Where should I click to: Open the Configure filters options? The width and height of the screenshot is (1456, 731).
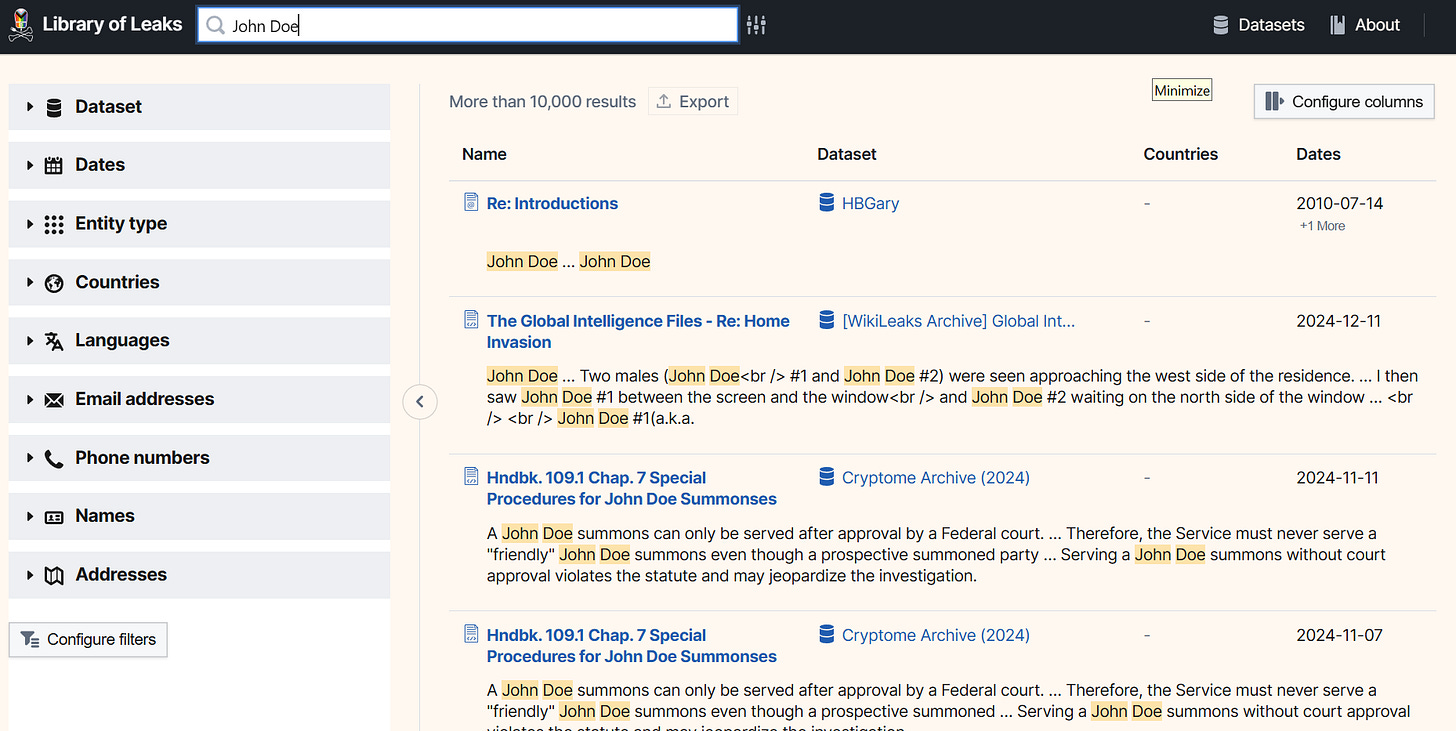pyautogui.click(x=88, y=639)
